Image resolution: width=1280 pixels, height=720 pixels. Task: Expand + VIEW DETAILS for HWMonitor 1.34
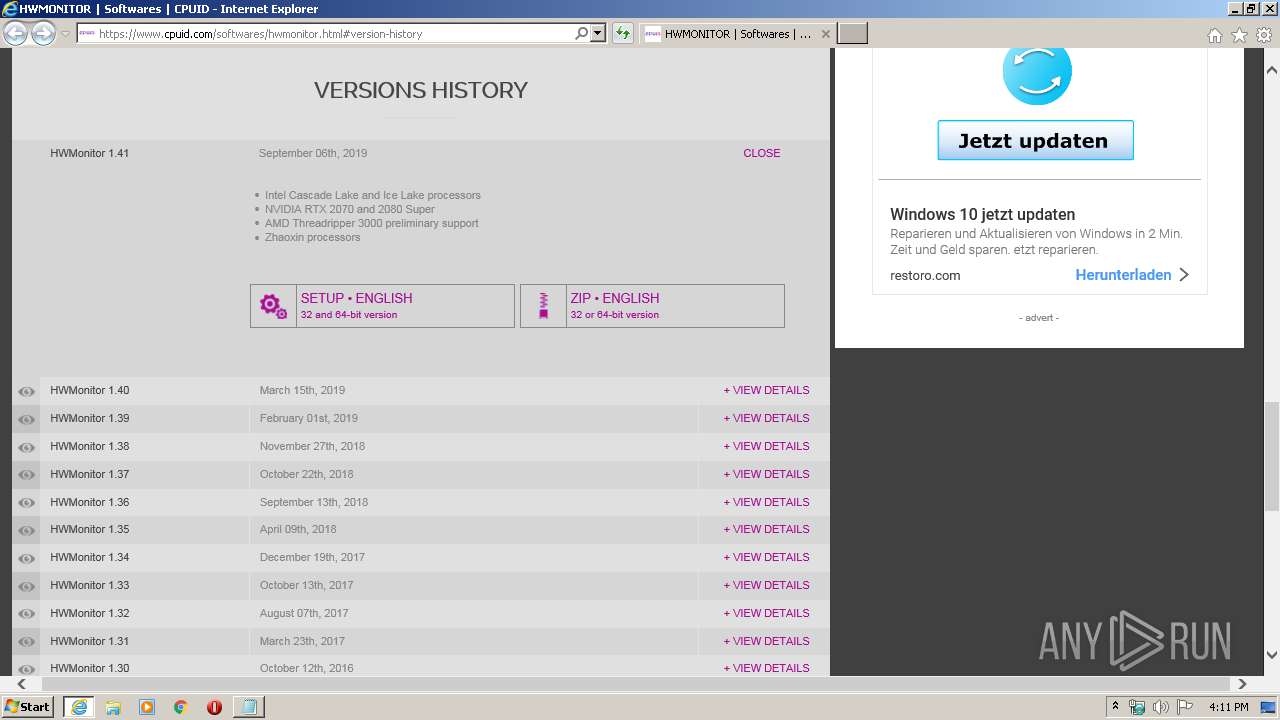click(766, 557)
